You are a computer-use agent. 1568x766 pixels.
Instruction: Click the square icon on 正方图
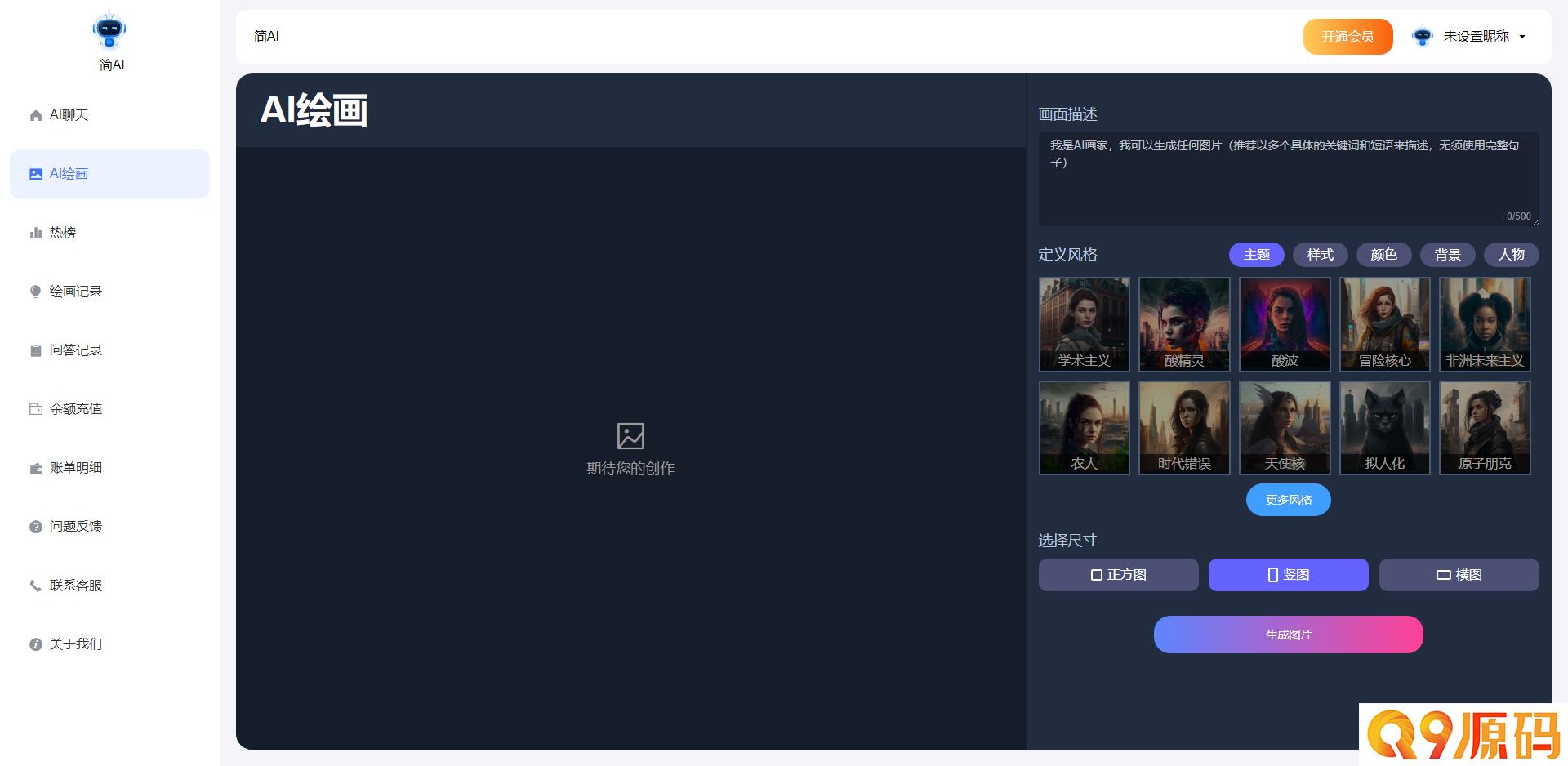1097,575
